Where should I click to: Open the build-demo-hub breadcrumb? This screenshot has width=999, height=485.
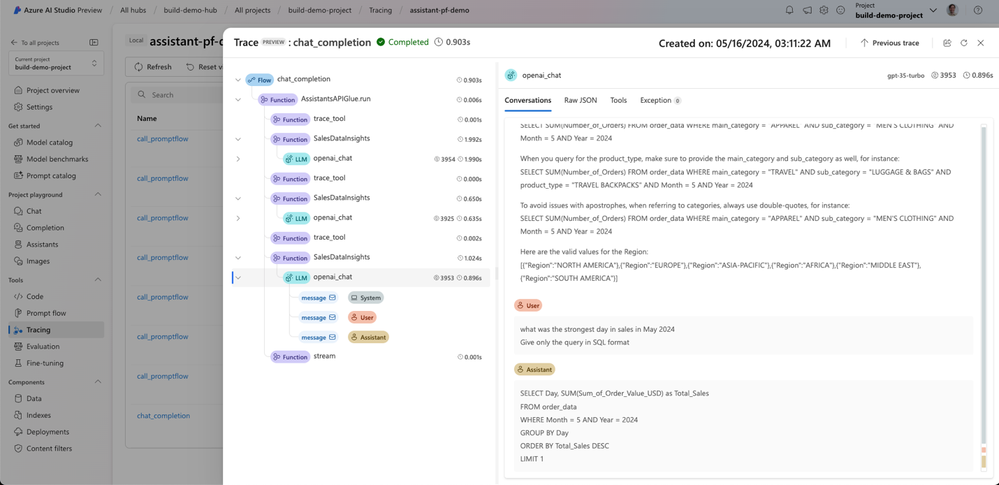click(190, 10)
